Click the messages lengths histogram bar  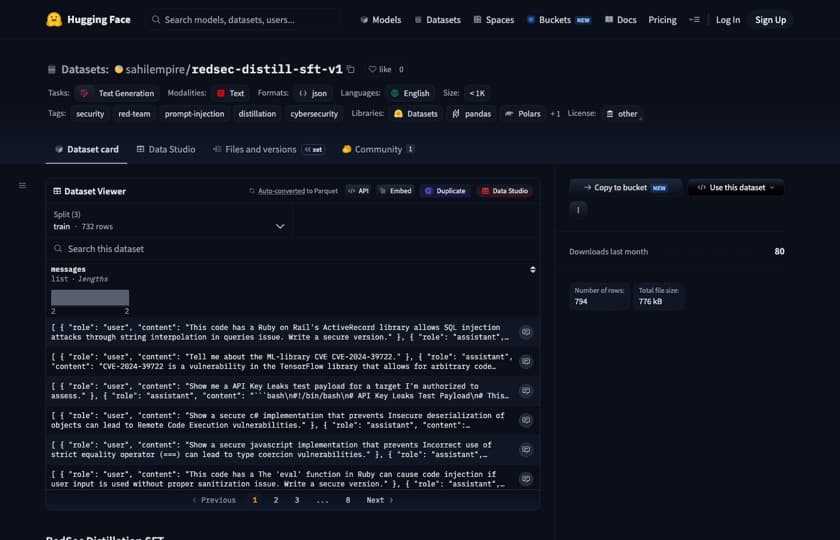[90, 298]
